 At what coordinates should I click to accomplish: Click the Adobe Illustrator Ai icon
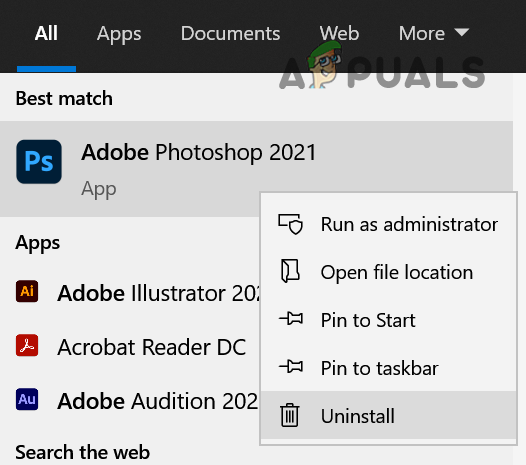27,291
